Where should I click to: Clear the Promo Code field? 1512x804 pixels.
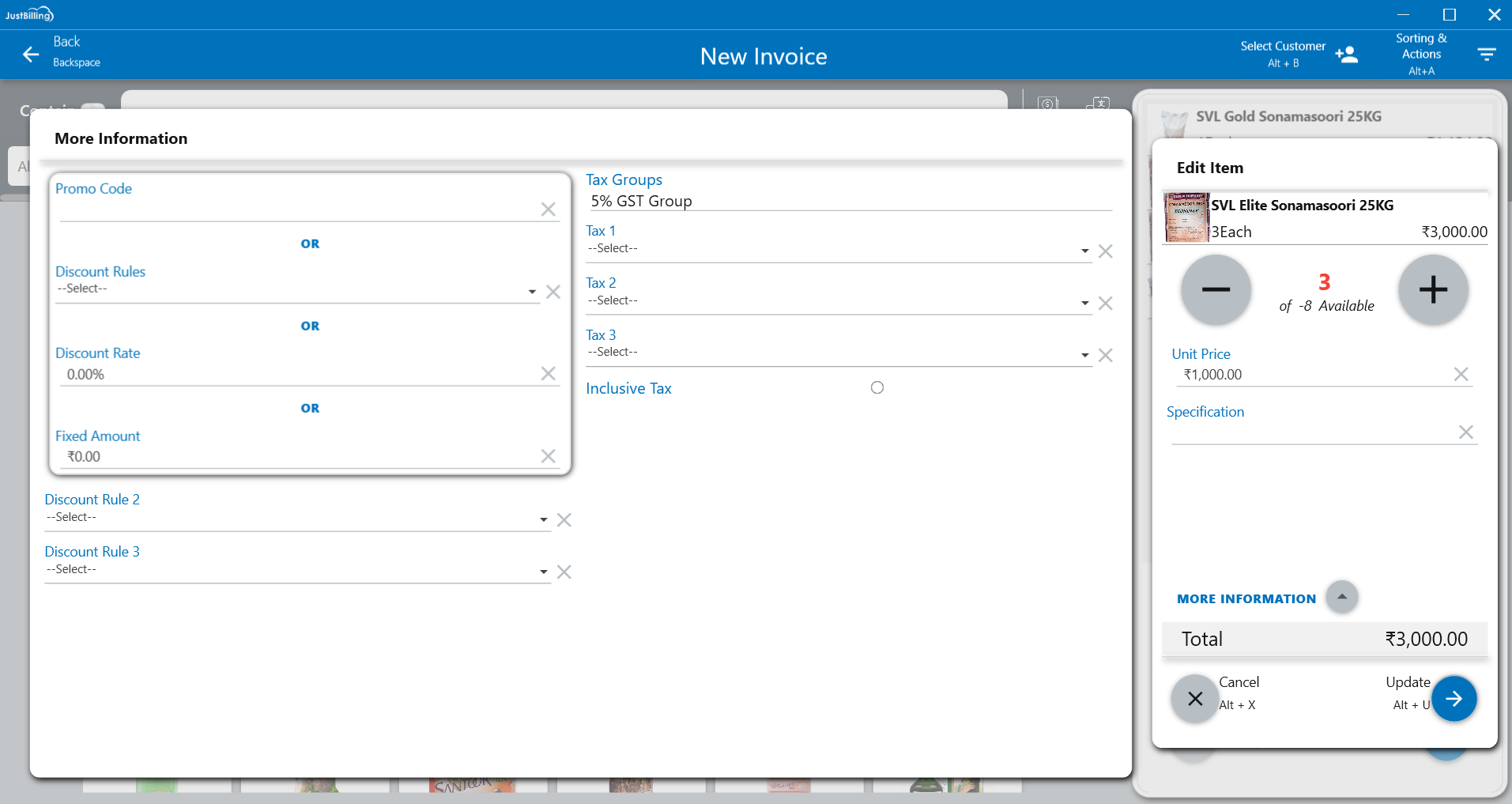click(548, 209)
